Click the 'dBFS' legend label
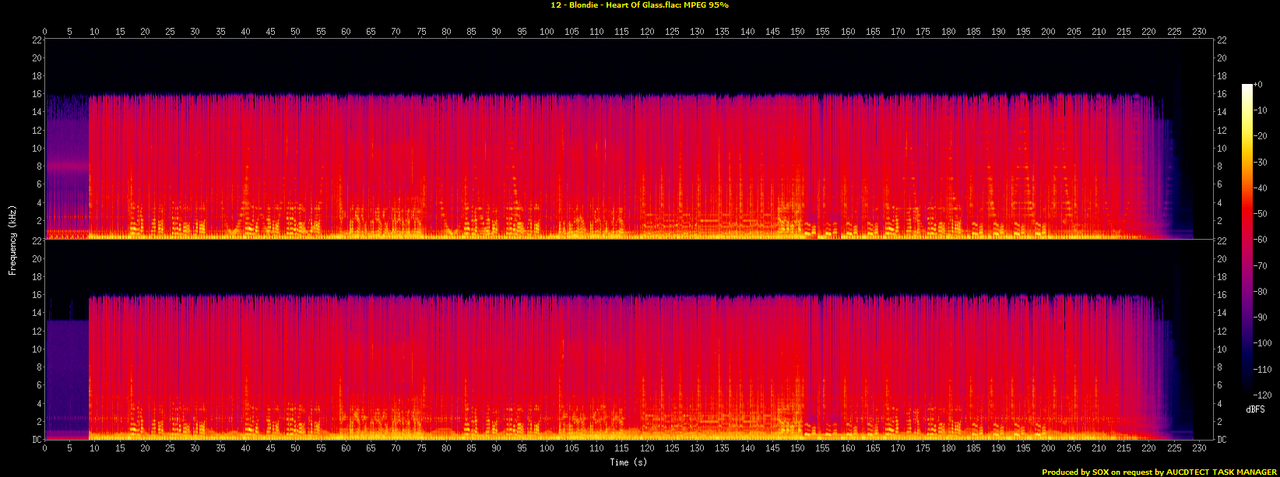The height and width of the screenshot is (477, 1280). click(1256, 410)
